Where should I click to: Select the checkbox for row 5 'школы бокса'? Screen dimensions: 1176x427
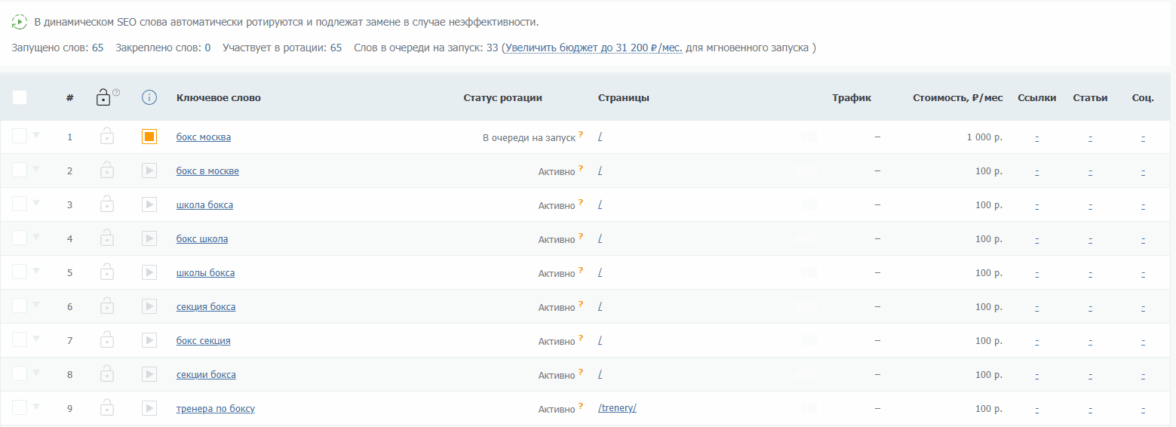pyautogui.click(x=20, y=272)
